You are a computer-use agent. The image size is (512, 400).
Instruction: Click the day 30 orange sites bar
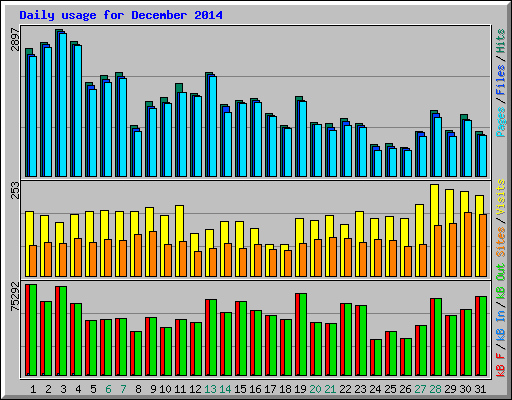468,244
